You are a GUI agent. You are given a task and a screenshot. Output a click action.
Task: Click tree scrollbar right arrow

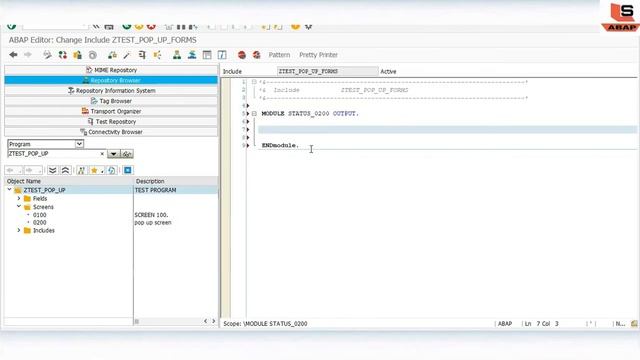pos(213,321)
